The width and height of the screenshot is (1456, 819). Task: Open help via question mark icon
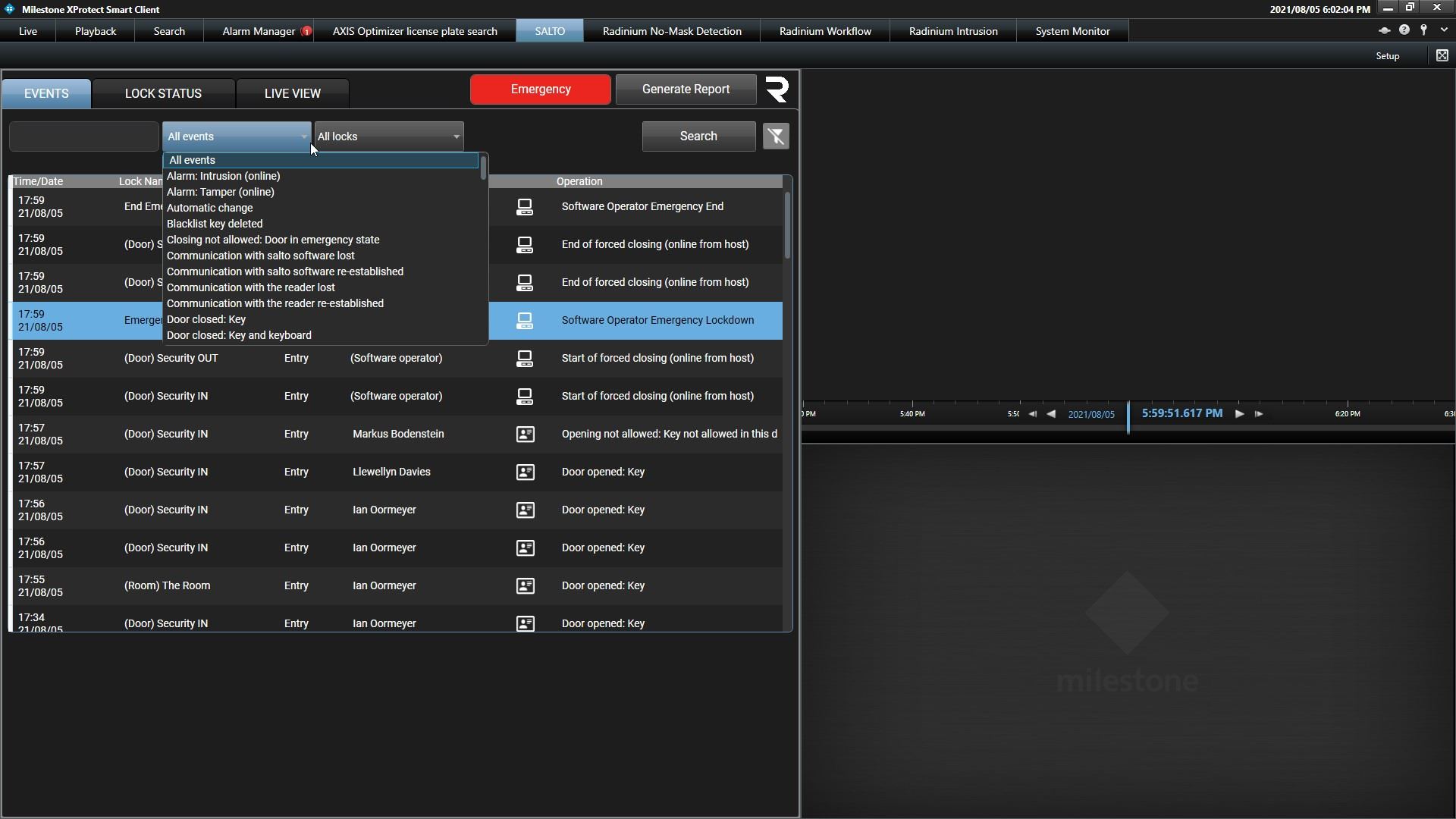pos(1404,30)
